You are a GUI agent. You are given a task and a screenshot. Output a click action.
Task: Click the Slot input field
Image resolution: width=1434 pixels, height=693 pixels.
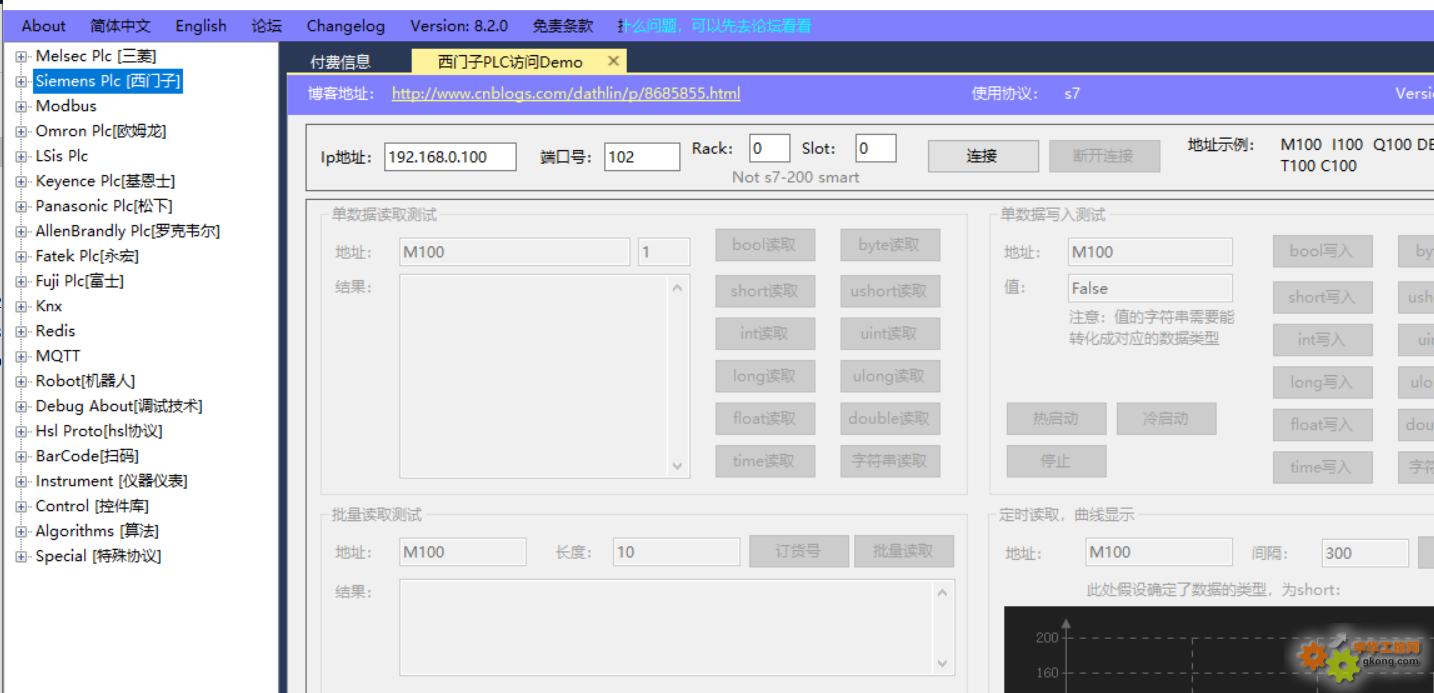876,149
